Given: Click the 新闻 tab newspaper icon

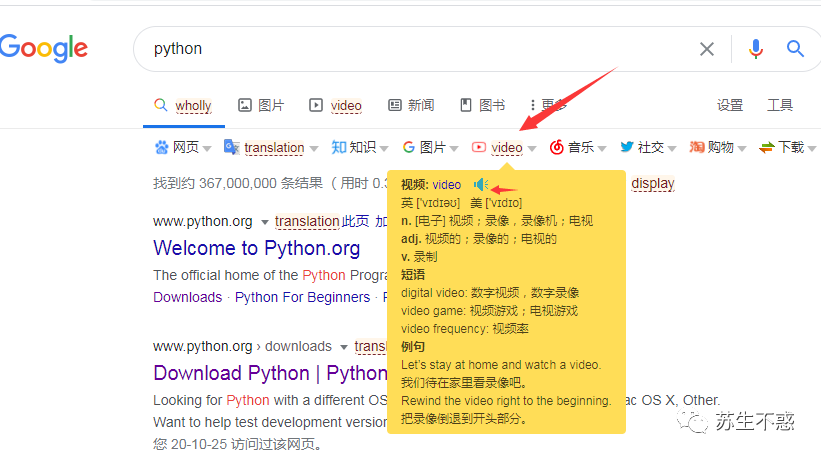Looking at the screenshot, I should point(395,105).
